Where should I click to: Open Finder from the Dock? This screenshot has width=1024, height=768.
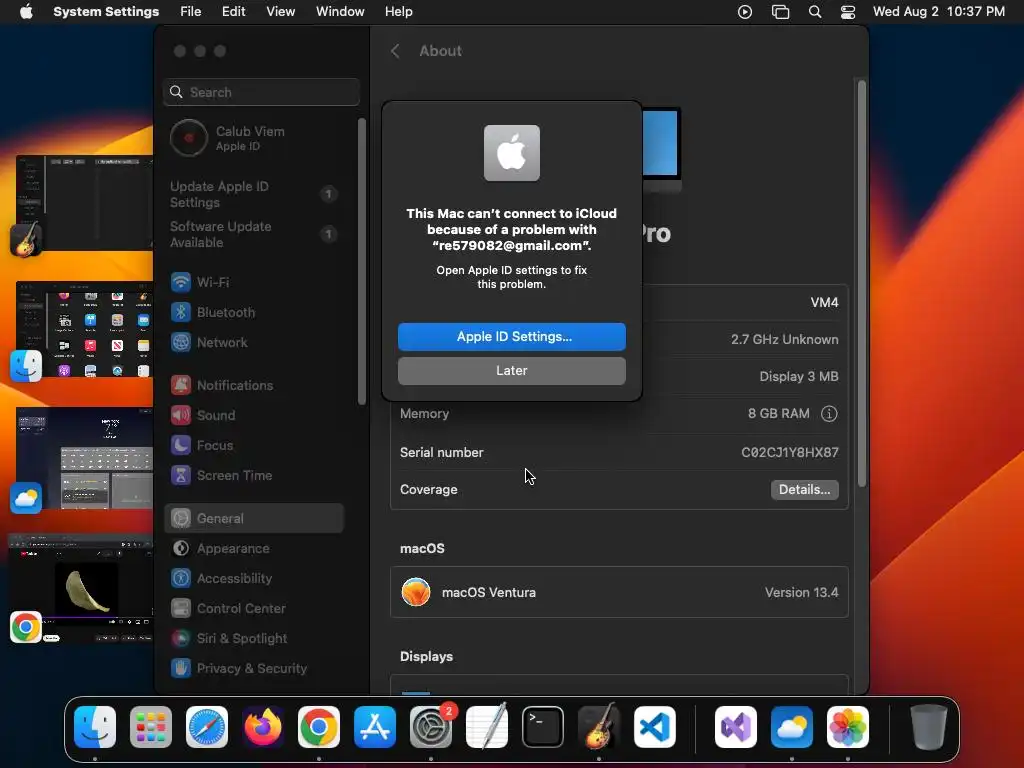point(95,727)
